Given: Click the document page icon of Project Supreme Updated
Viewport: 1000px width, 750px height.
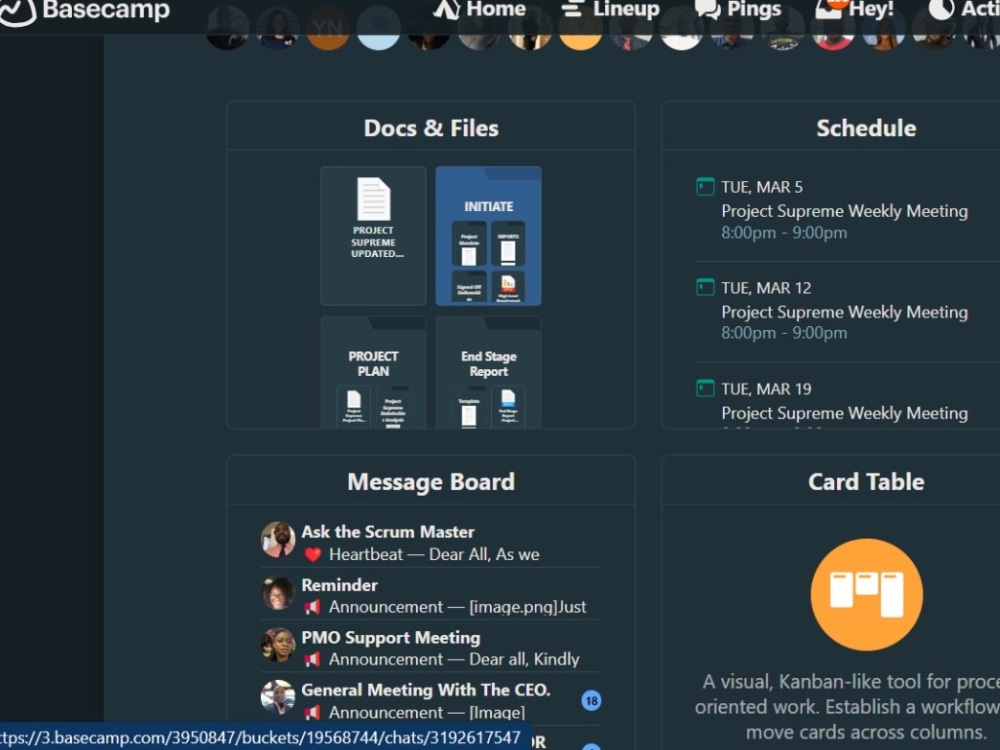Looking at the screenshot, I should pyautogui.click(x=374, y=199).
